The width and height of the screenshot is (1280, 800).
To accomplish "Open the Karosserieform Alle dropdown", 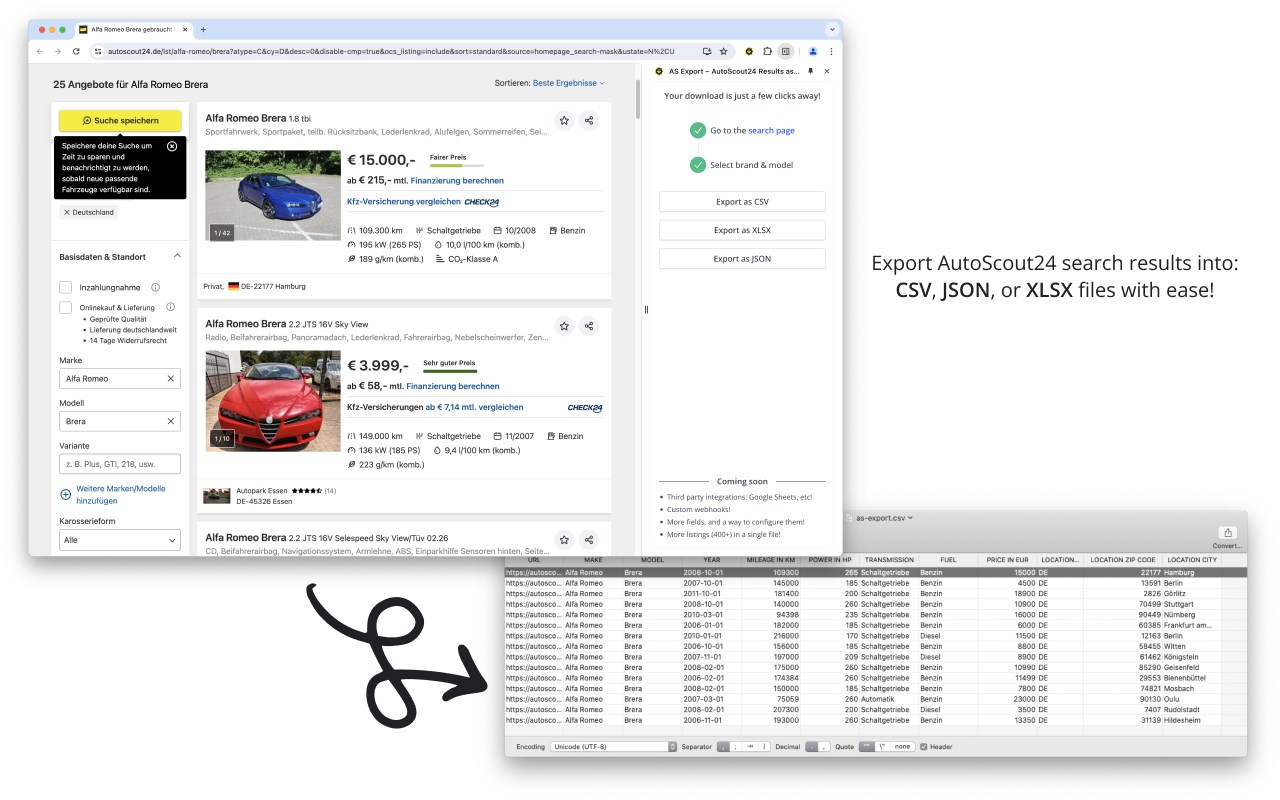I will (x=120, y=540).
